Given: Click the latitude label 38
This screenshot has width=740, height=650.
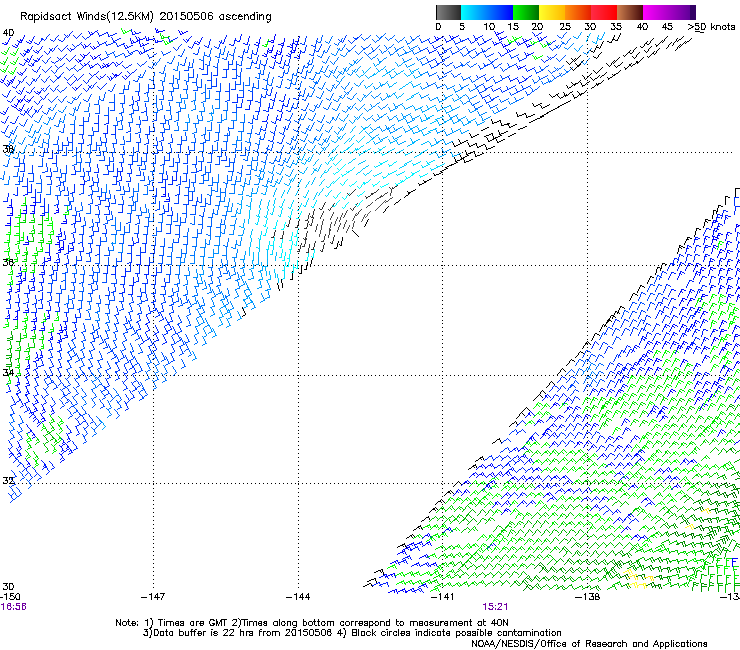Looking at the screenshot, I should tap(8, 150).
